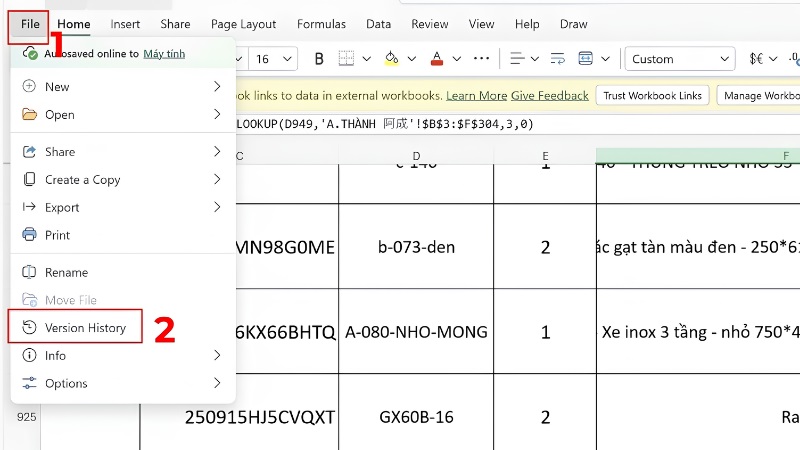This screenshot has height=450, width=800.
Task: Expand the Create a Copy submenu chevron
Action: (x=217, y=179)
